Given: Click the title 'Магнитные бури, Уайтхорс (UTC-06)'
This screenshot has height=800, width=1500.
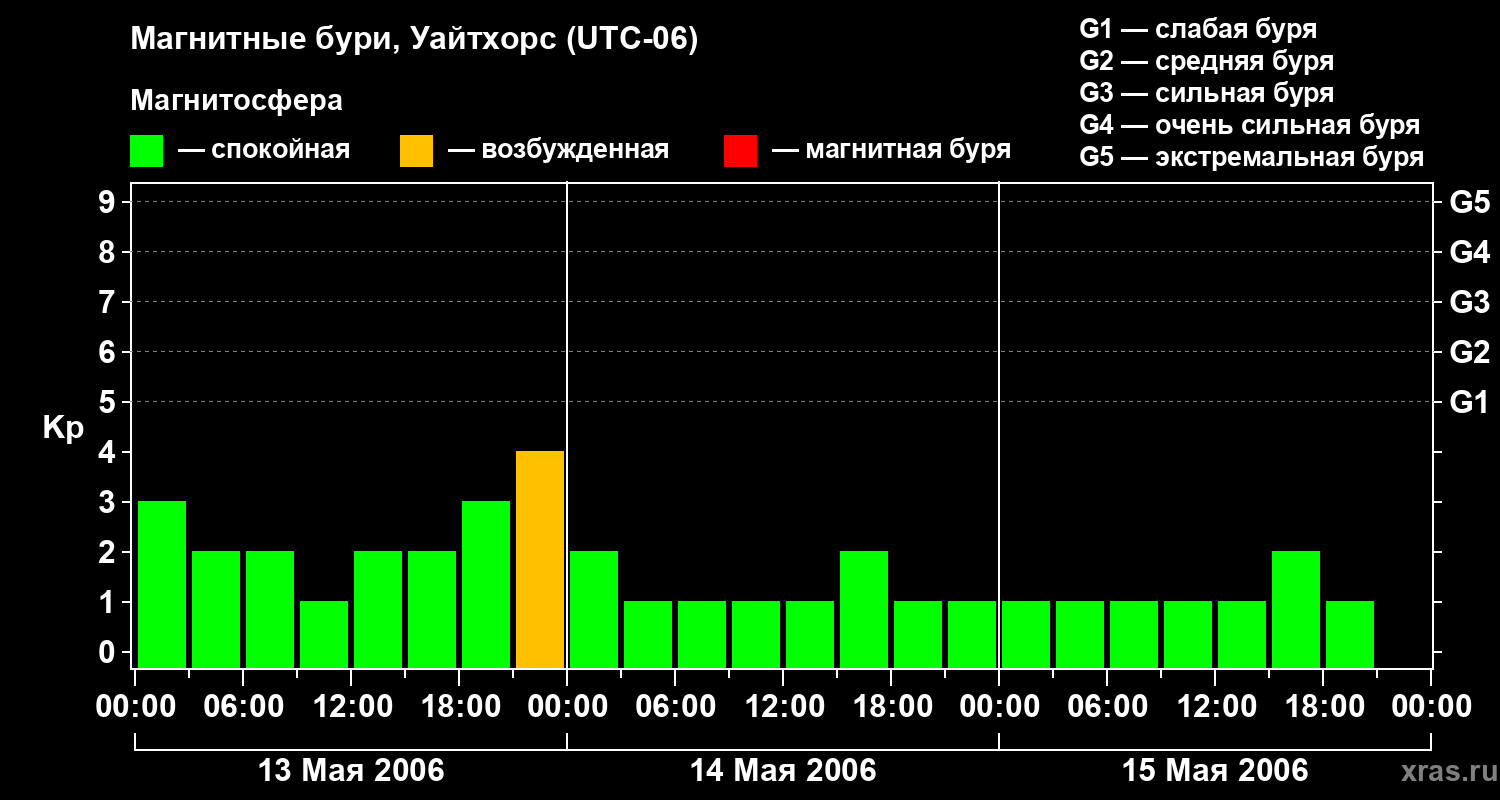Looking at the screenshot, I should tap(414, 40).
